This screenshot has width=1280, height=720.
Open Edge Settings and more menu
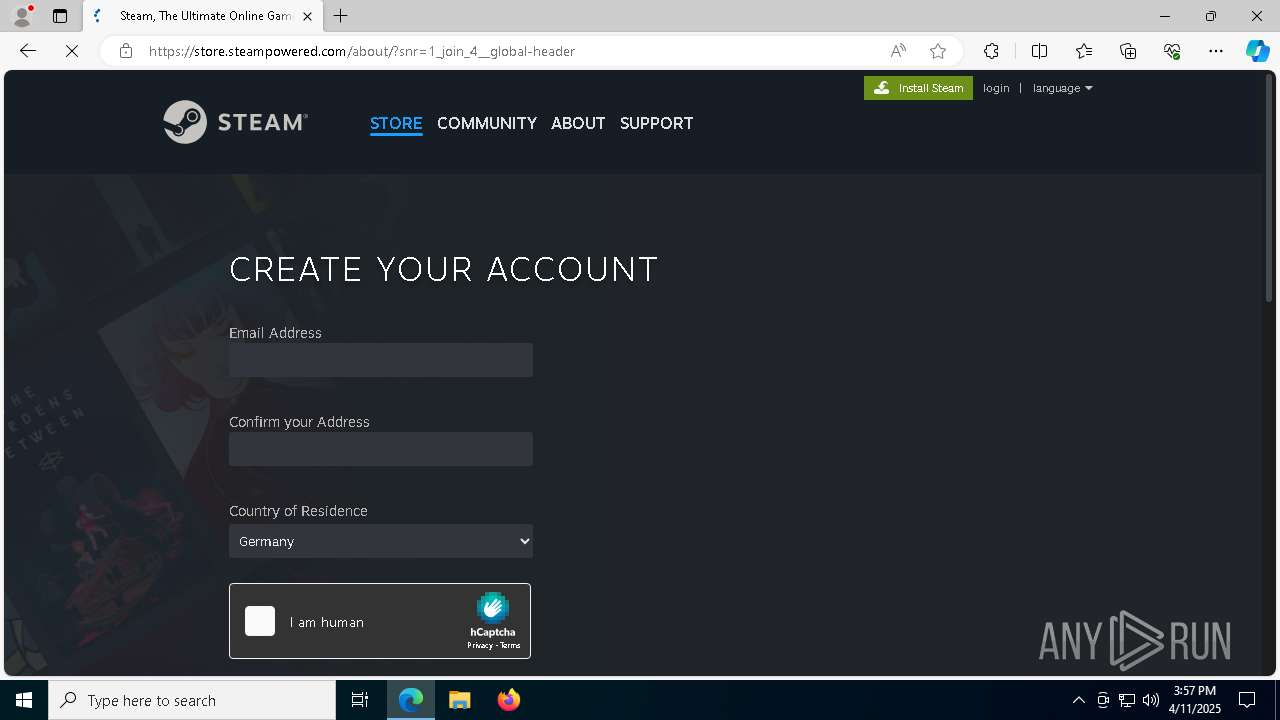(1216, 51)
